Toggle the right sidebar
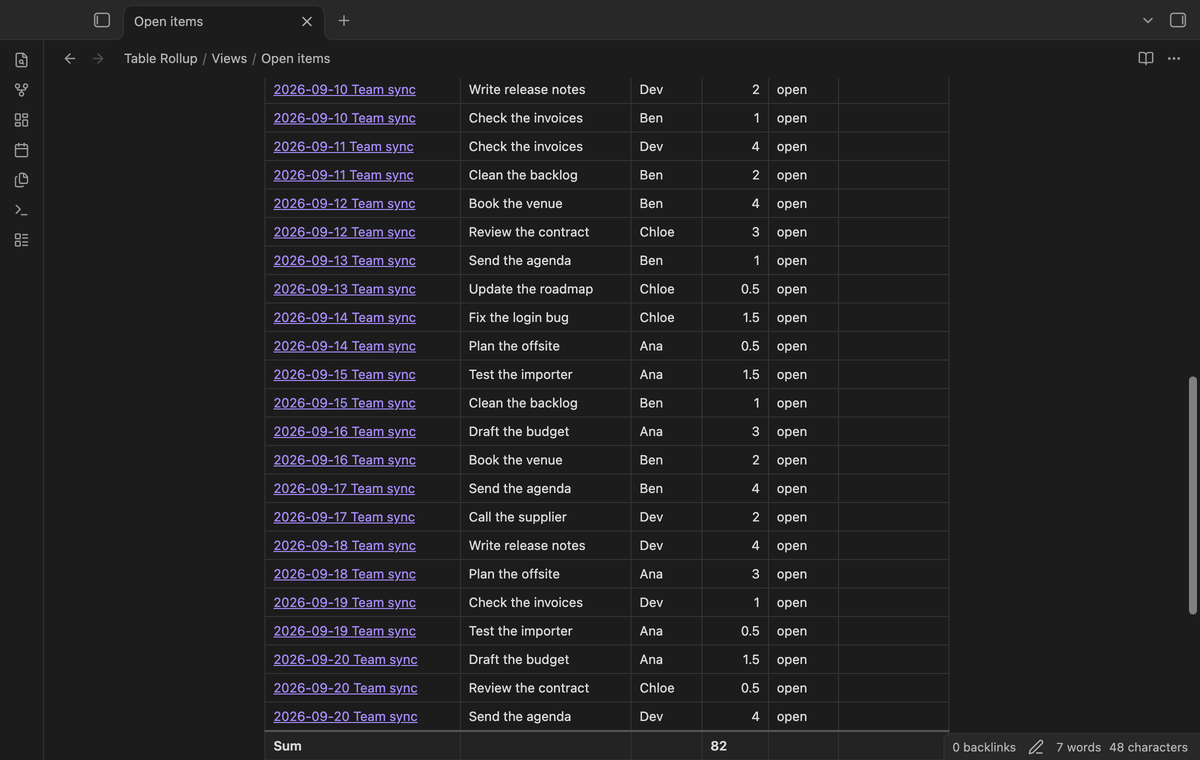Viewport: 1200px width, 760px height. (x=1178, y=20)
